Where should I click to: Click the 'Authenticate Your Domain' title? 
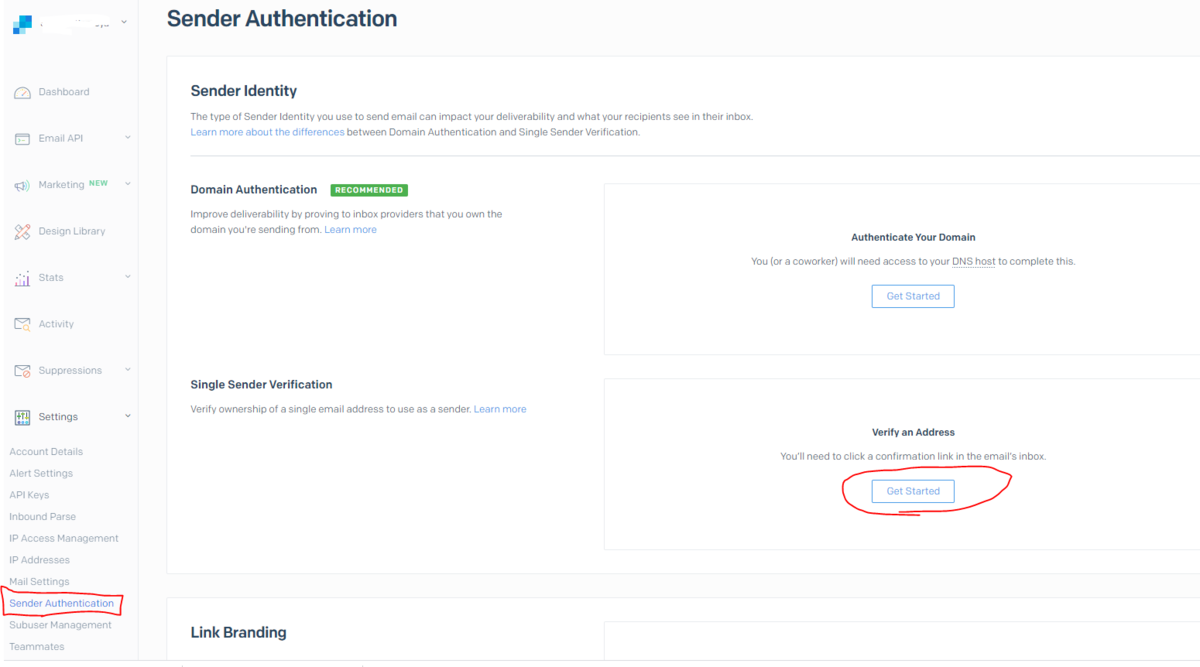(x=913, y=238)
